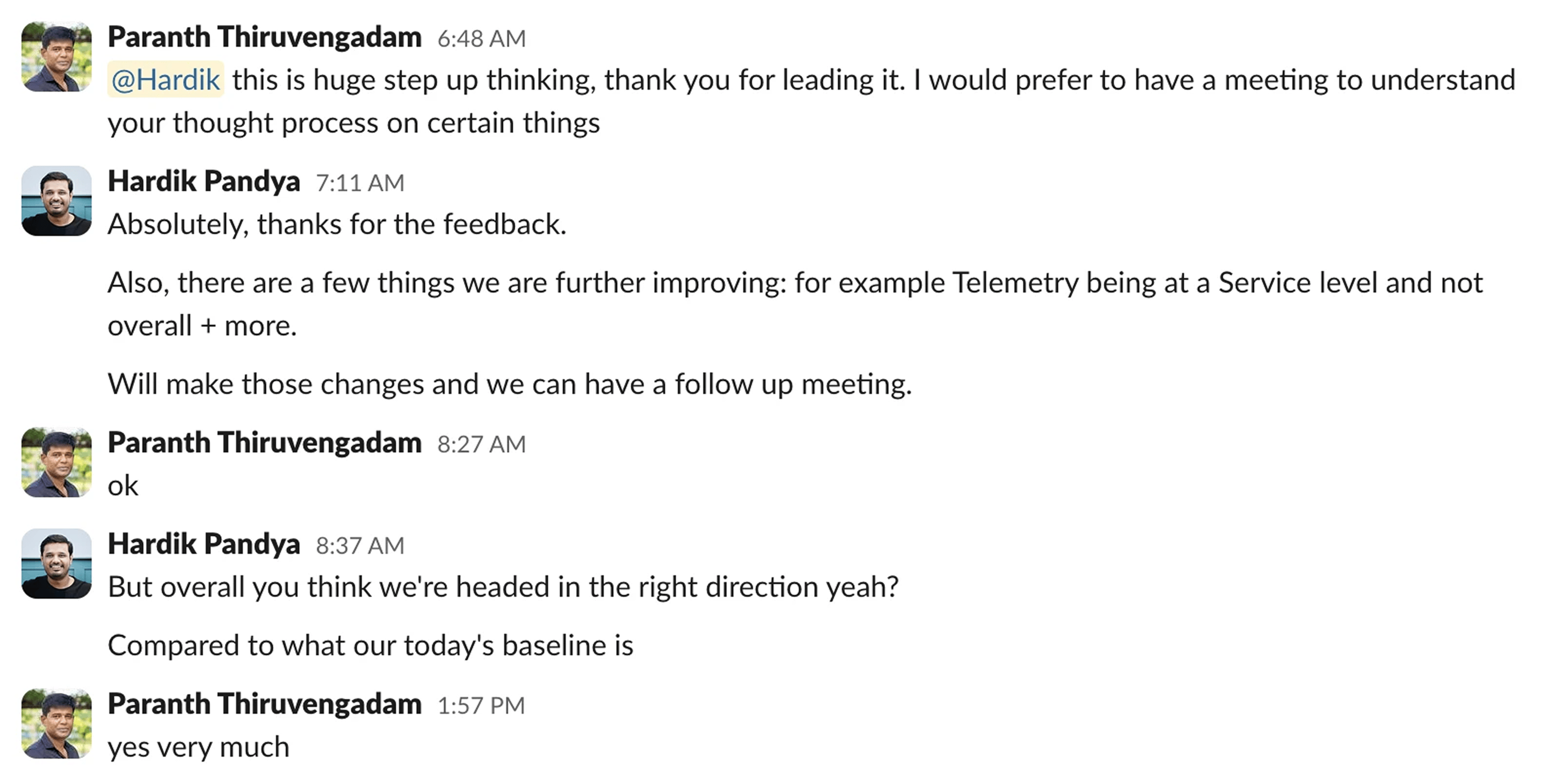The width and height of the screenshot is (1543, 784).
Task: Open Paranth Thiruvengadam's name on the 8:27 AM message
Action: (x=264, y=443)
